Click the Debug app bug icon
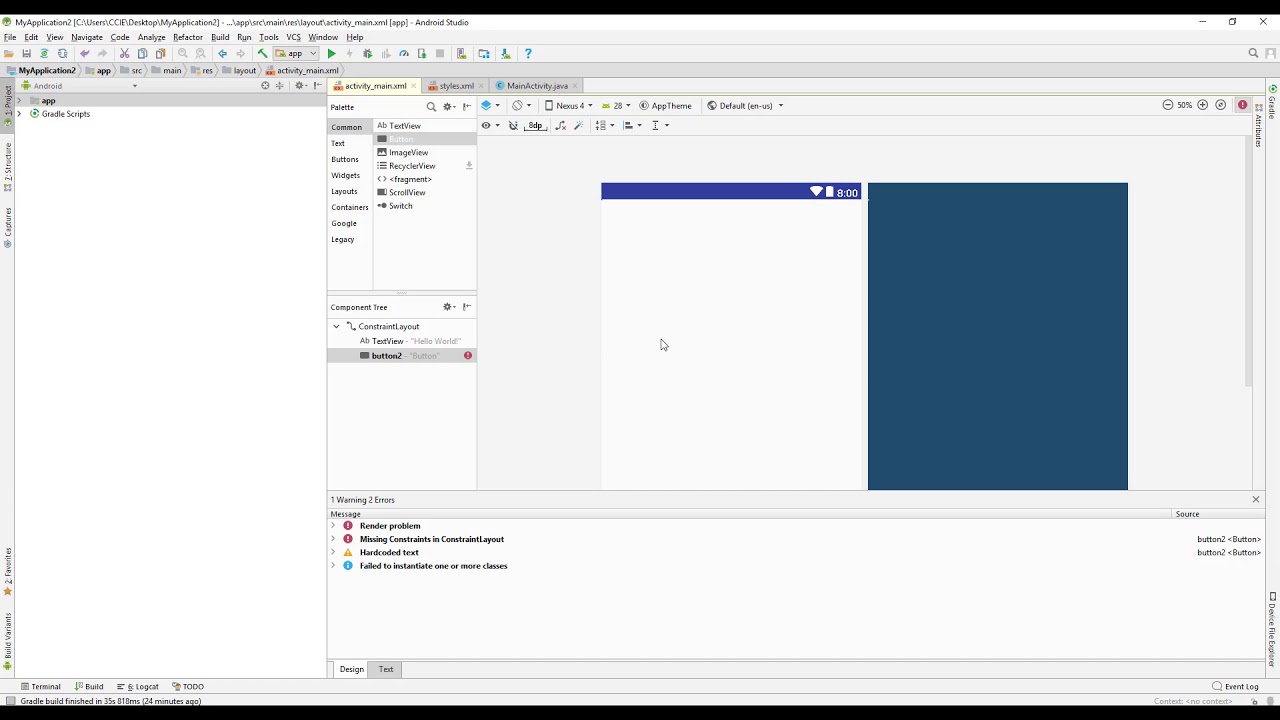Viewport: 1280px width, 720px height. [x=368, y=54]
